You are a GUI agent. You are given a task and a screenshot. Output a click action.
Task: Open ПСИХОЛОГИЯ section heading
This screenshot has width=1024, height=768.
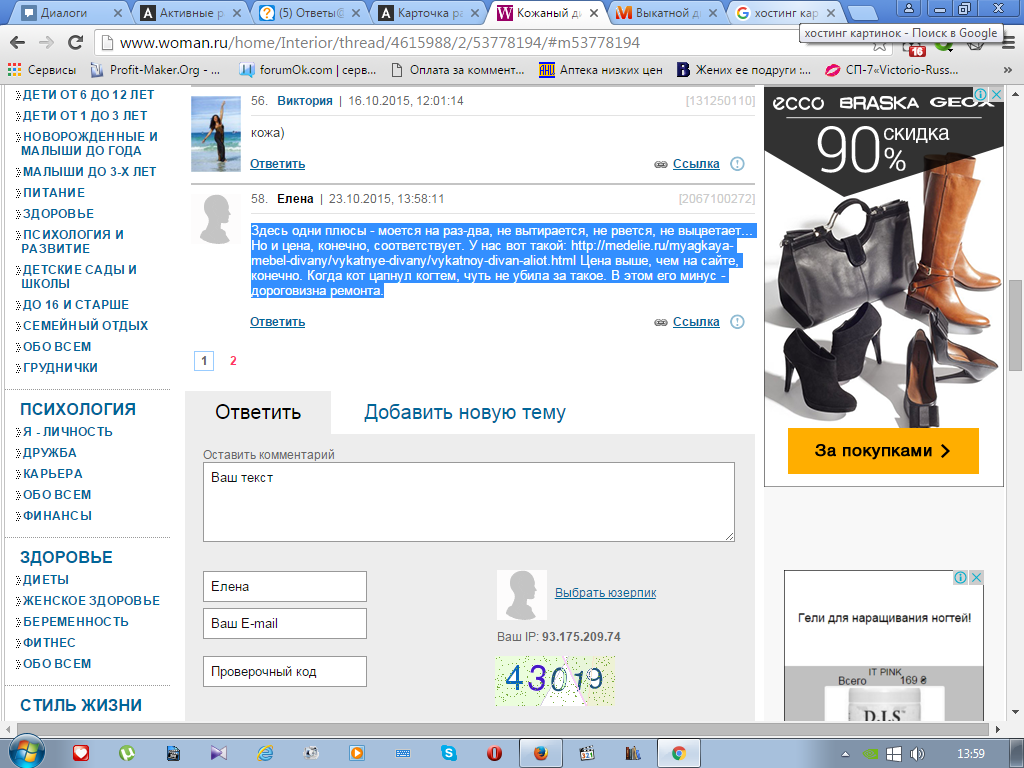78,409
